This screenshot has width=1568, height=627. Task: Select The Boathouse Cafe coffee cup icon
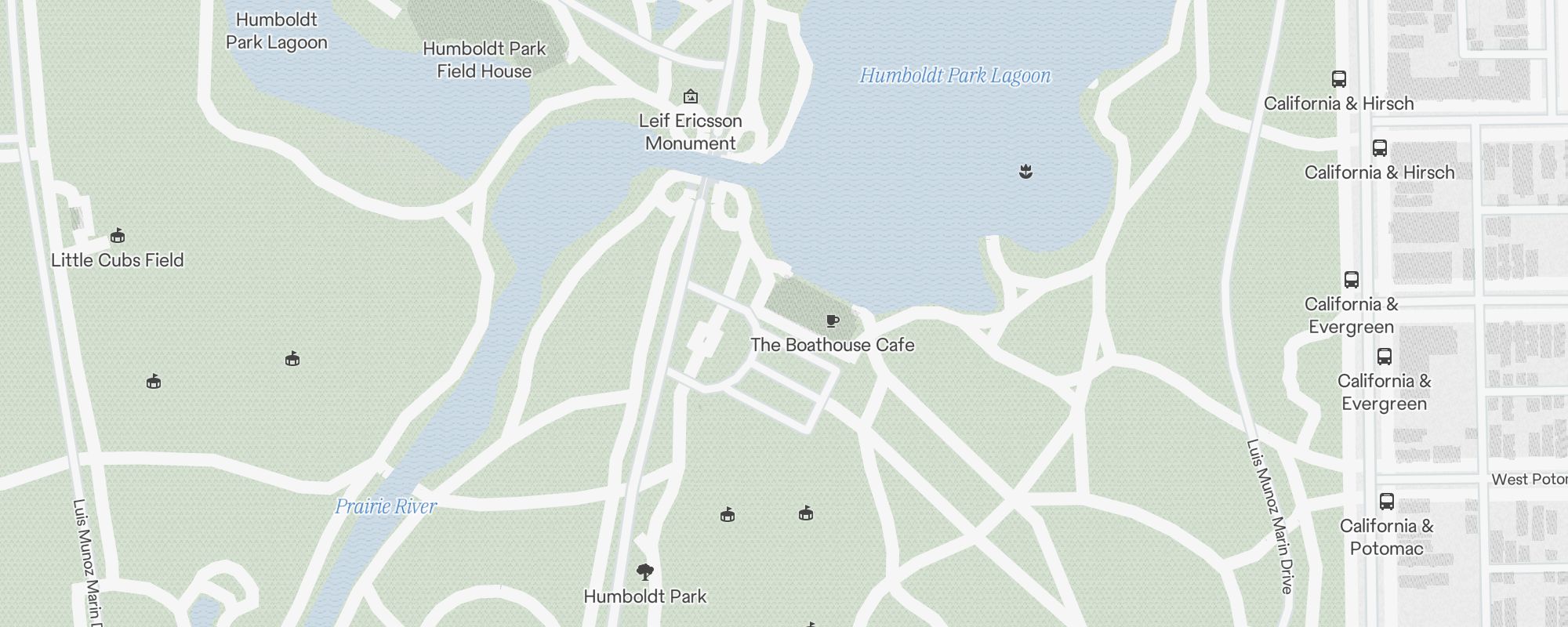tap(833, 321)
